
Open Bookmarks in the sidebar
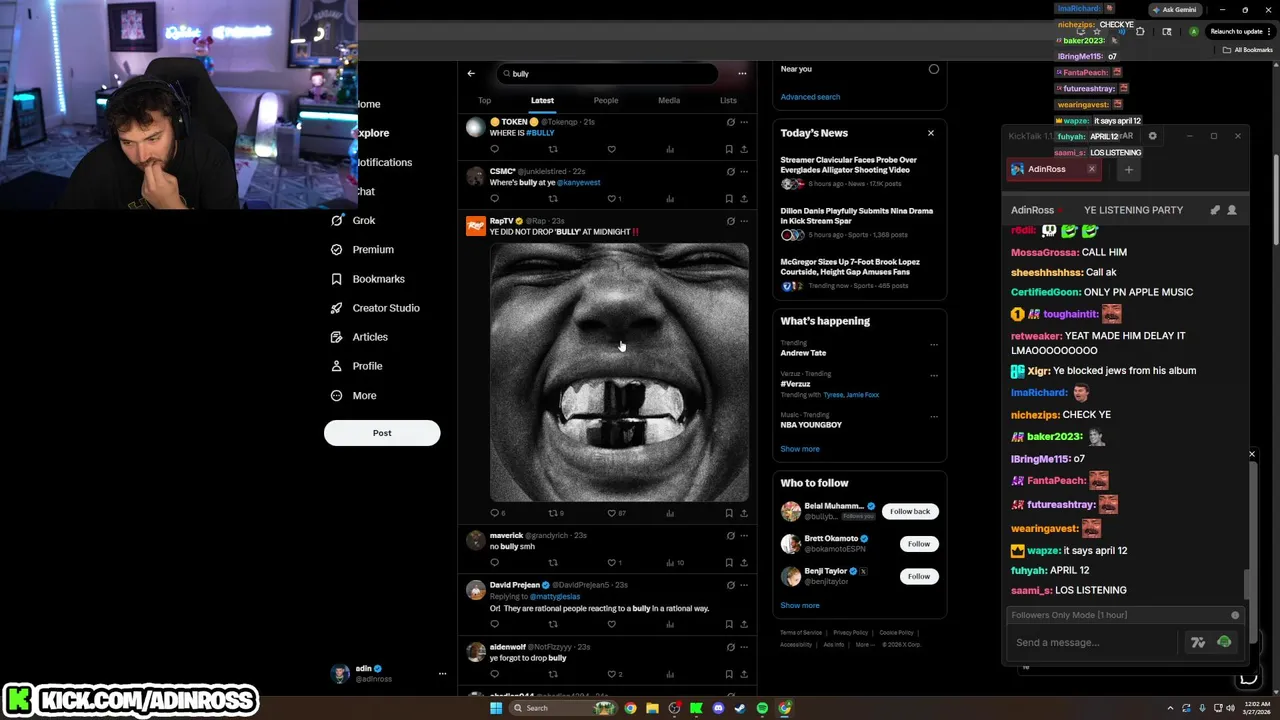pos(367,279)
